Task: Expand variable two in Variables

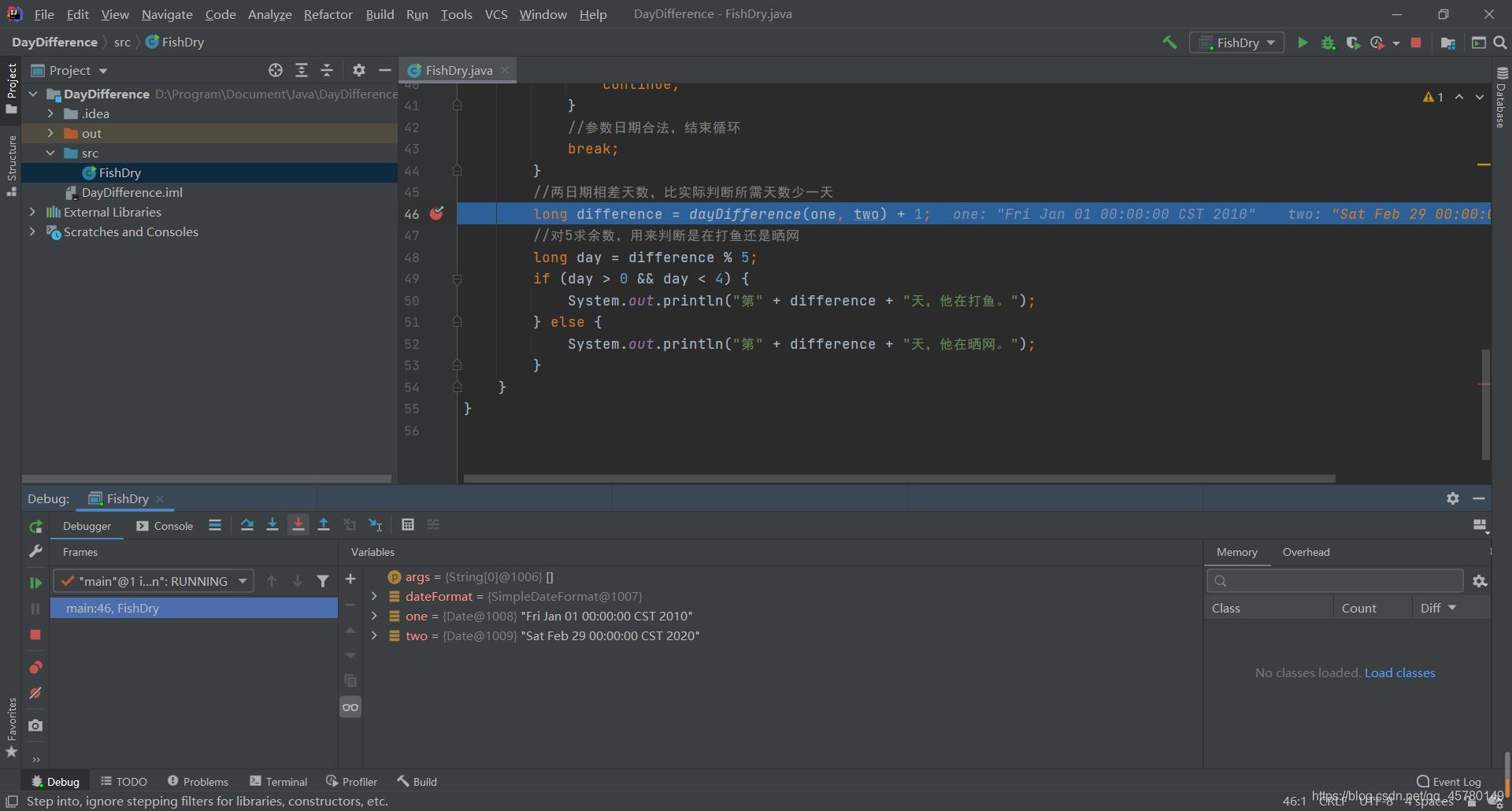Action: tap(374, 635)
